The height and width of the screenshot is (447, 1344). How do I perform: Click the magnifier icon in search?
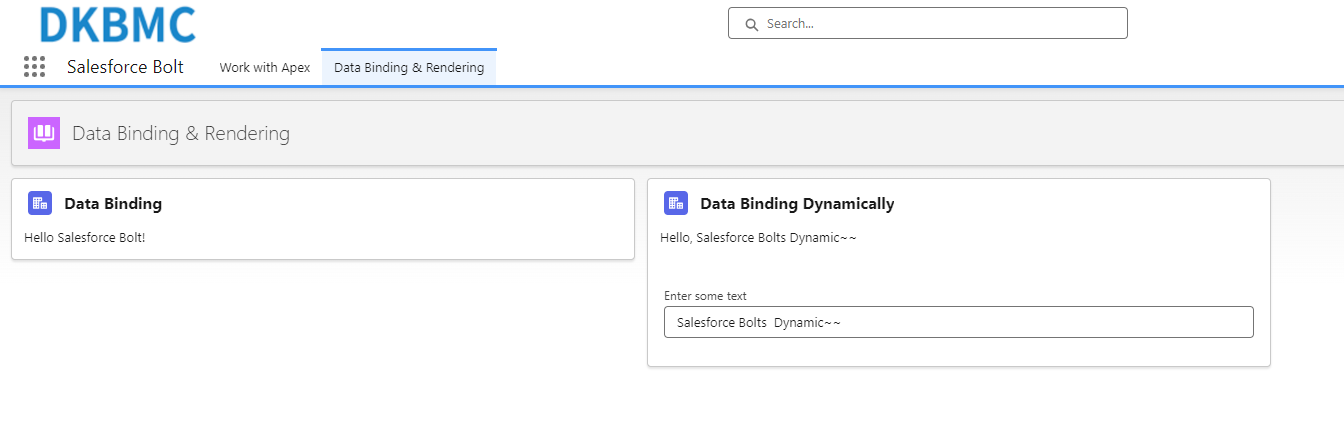click(751, 24)
